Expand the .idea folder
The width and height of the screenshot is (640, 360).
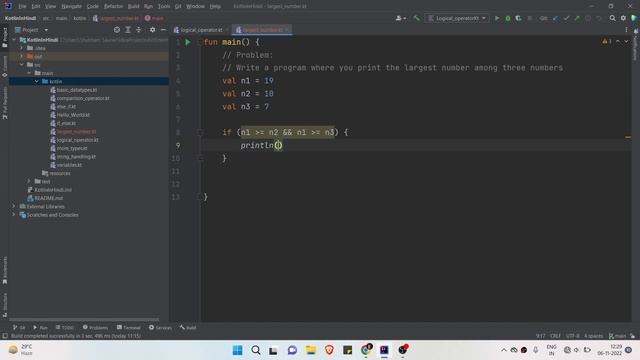click(x=22, y=48)
